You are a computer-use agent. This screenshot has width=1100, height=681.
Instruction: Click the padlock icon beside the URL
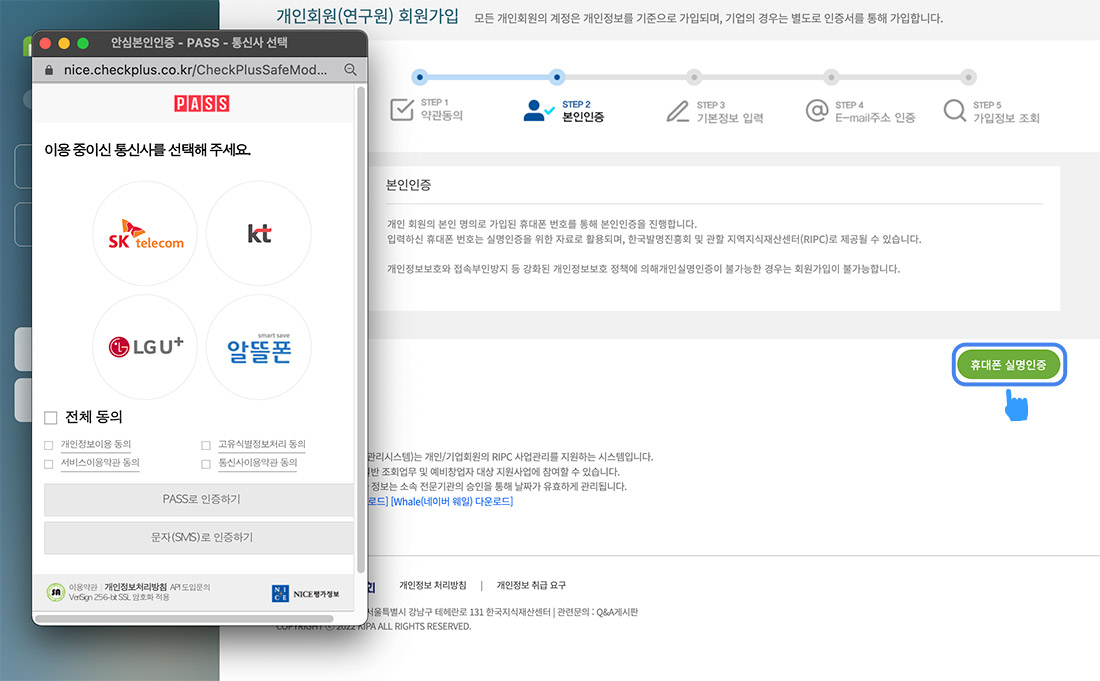[x=50, y=70]
